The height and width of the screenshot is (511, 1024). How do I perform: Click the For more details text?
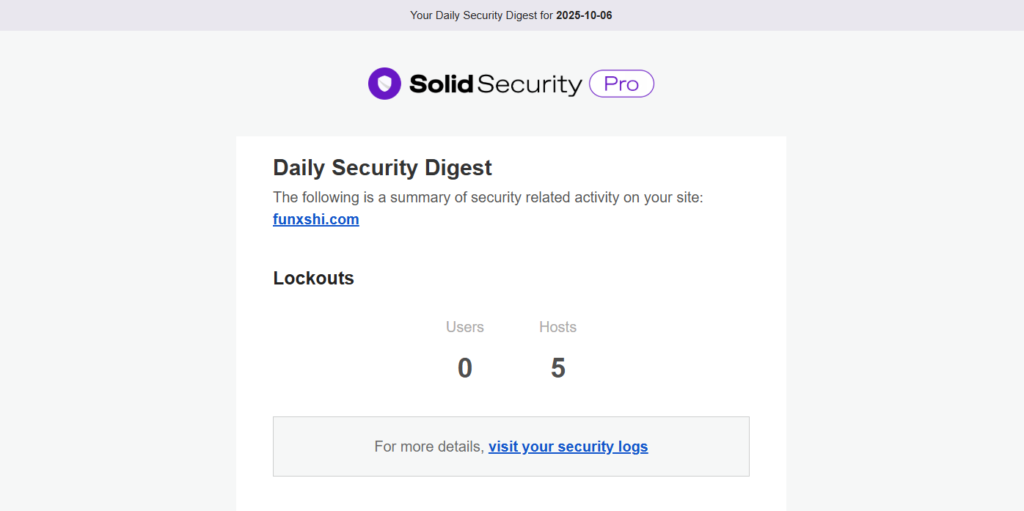pos(429,447)
